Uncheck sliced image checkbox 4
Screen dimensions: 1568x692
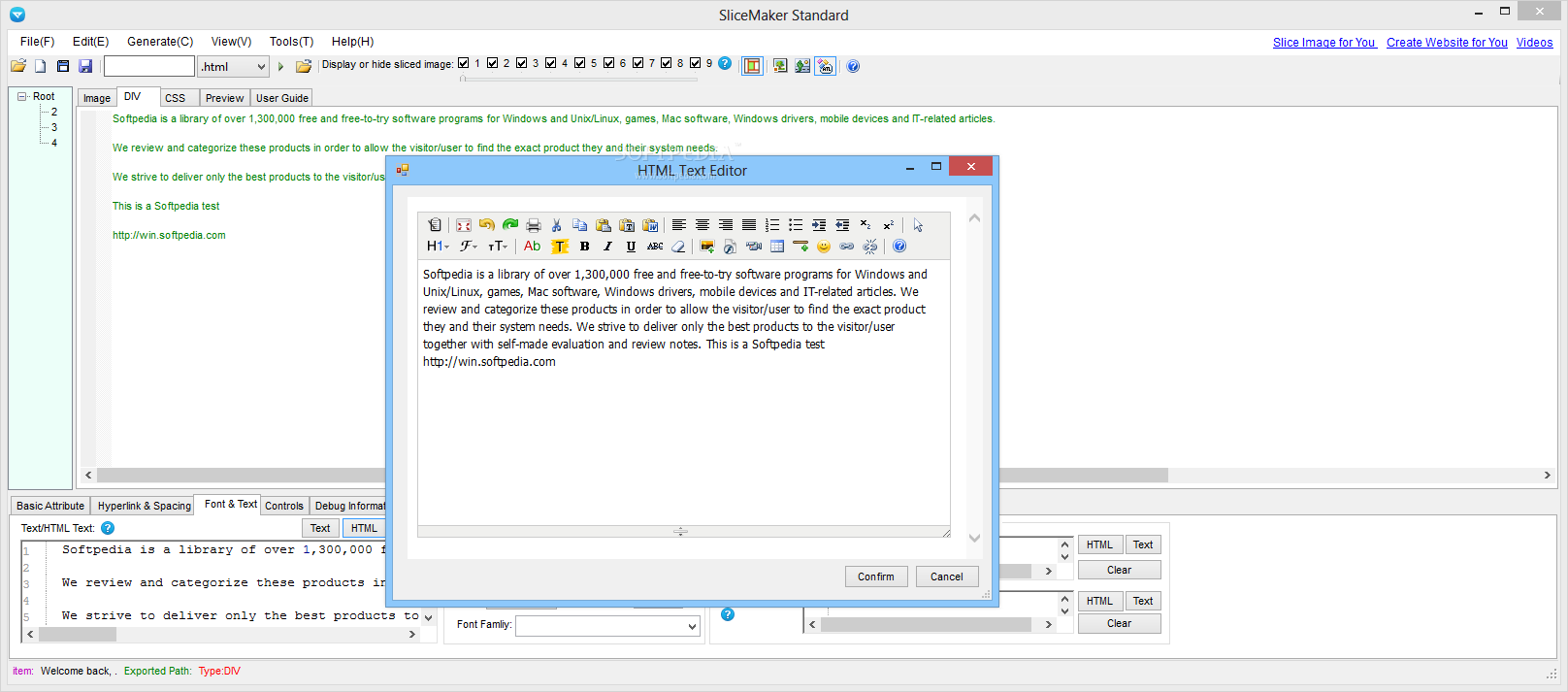click(x=551, y=63)
